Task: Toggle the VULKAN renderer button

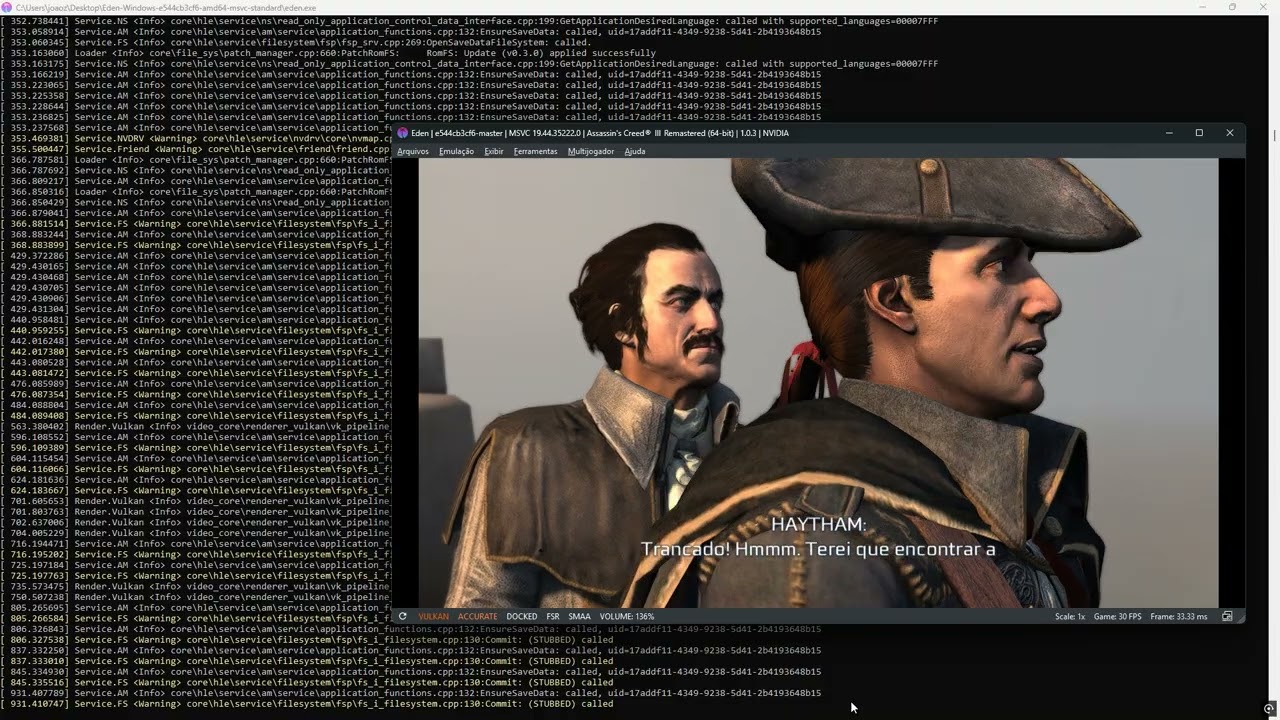Action: pyautogui.click(x=433, y=616)
